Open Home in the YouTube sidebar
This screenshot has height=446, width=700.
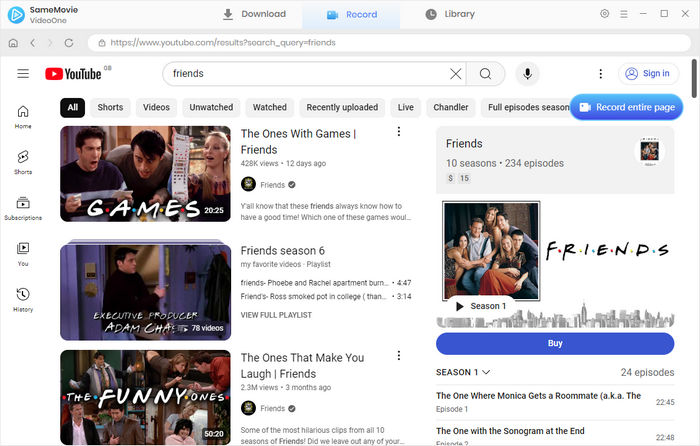click(23, 117)
